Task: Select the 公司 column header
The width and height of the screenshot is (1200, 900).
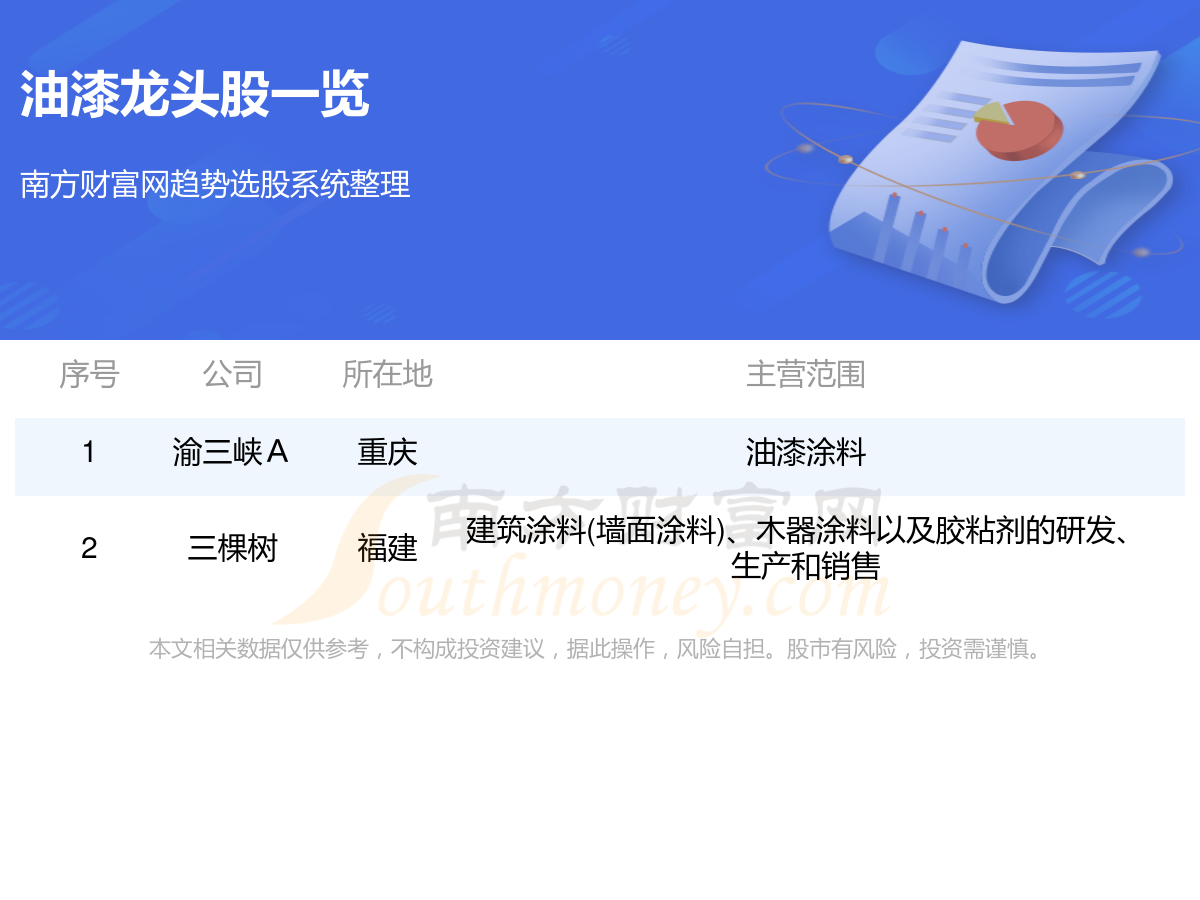Action: (x=232, y=374)
